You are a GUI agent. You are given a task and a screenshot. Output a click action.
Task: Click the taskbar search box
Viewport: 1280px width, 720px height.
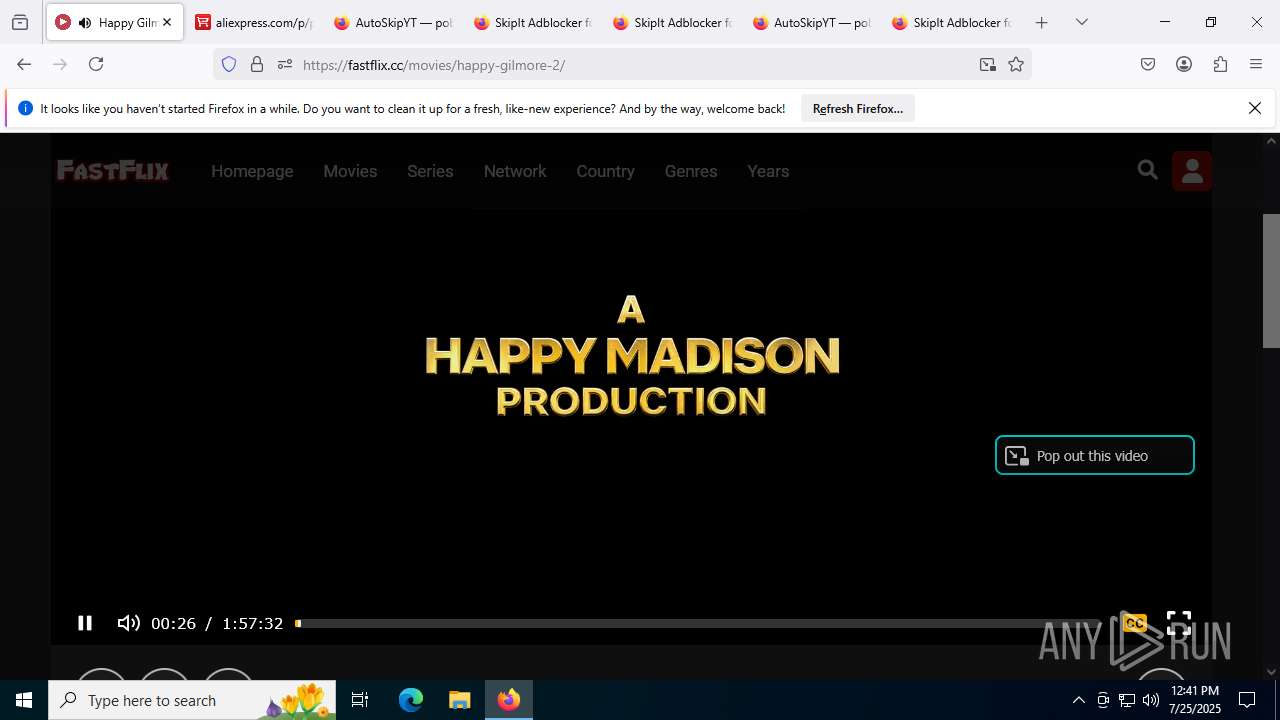(x=192, y=700)
